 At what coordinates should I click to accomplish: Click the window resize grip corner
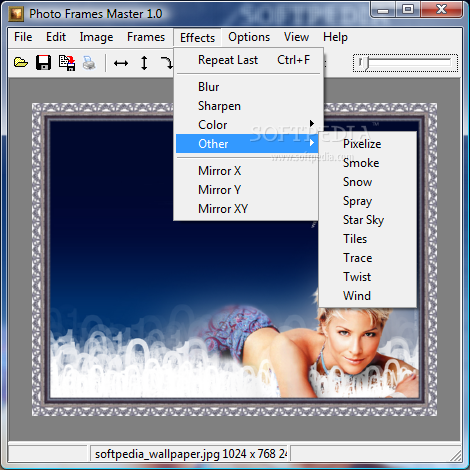tap(455, 455)
